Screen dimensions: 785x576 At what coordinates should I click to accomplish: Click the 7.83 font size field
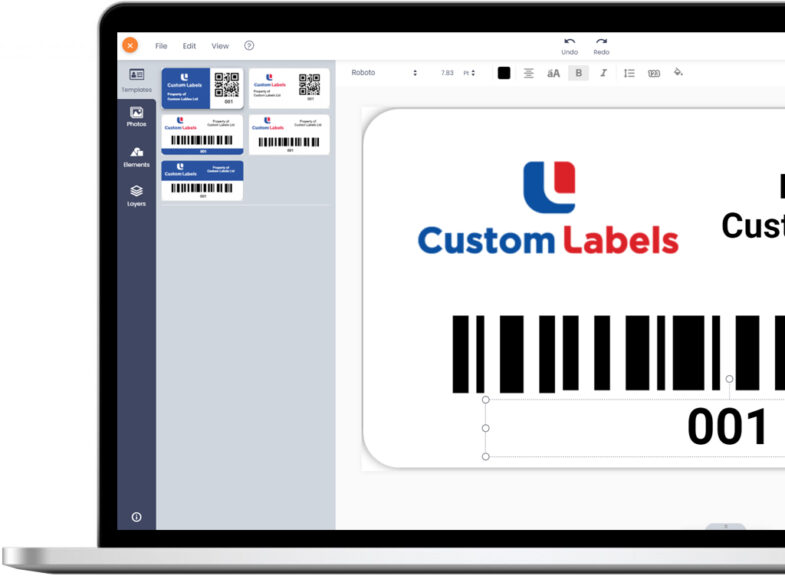(x=447, y=73)
